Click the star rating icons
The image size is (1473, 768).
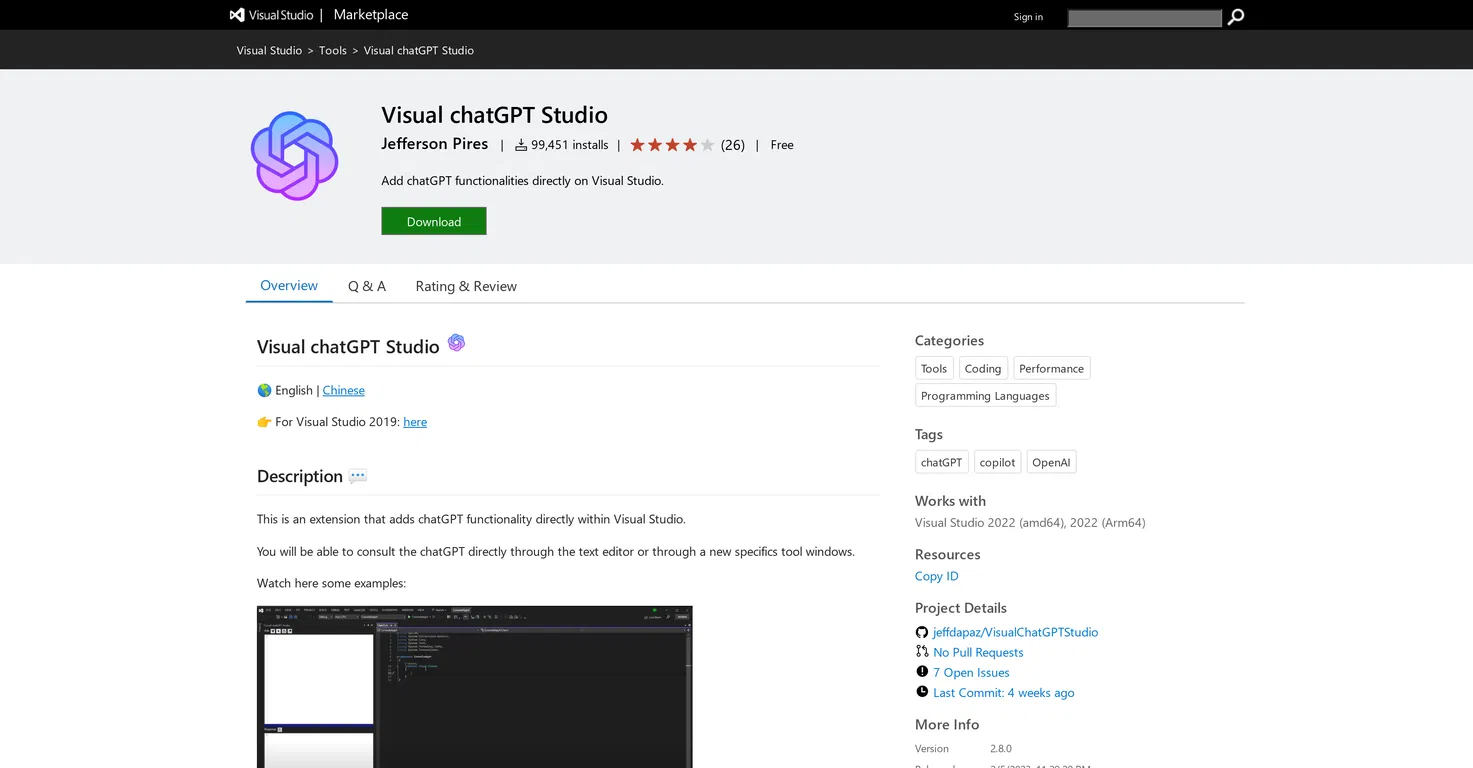coord(672,145)
